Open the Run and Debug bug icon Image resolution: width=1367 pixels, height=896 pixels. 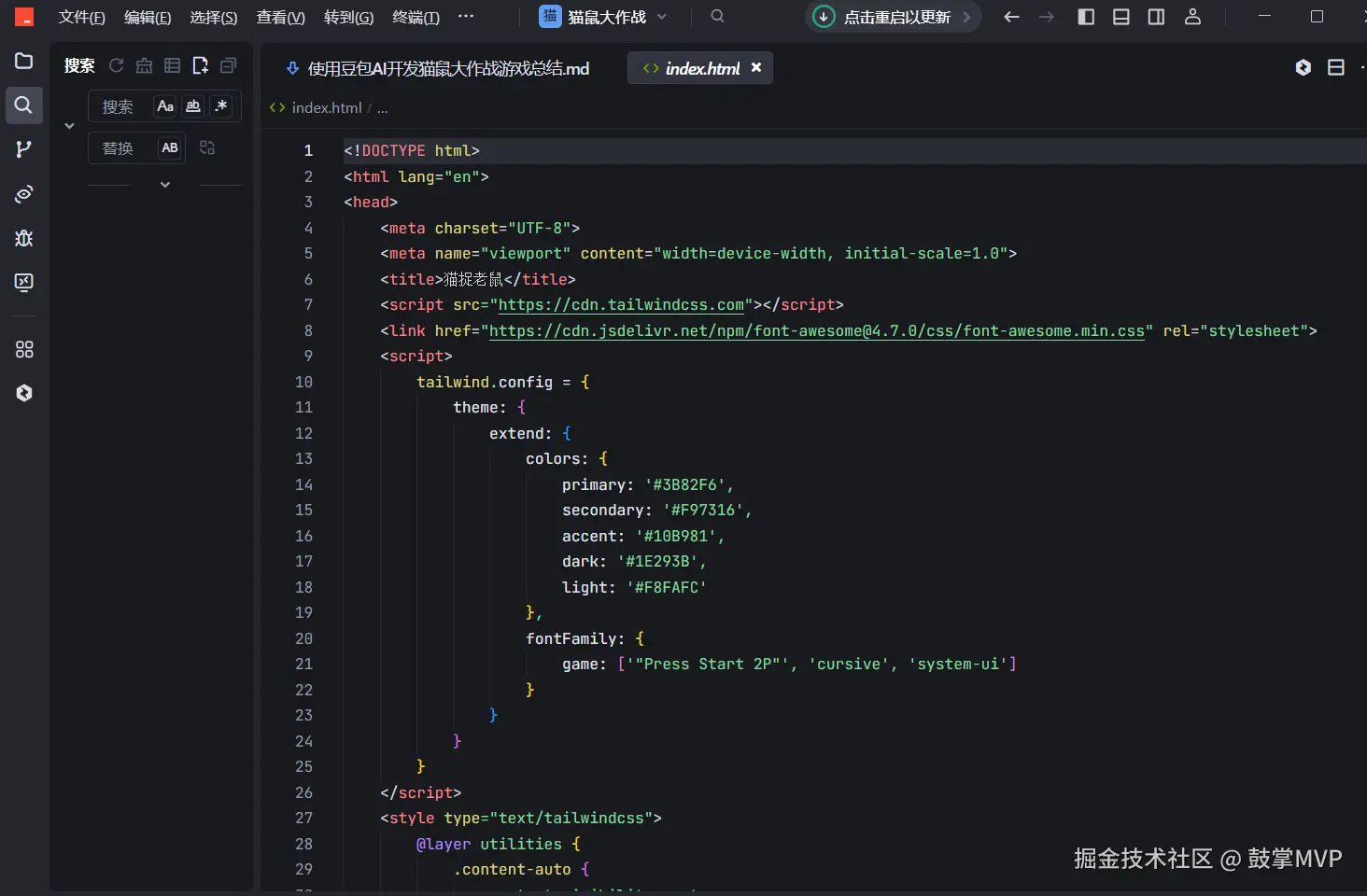coord(24,238)
